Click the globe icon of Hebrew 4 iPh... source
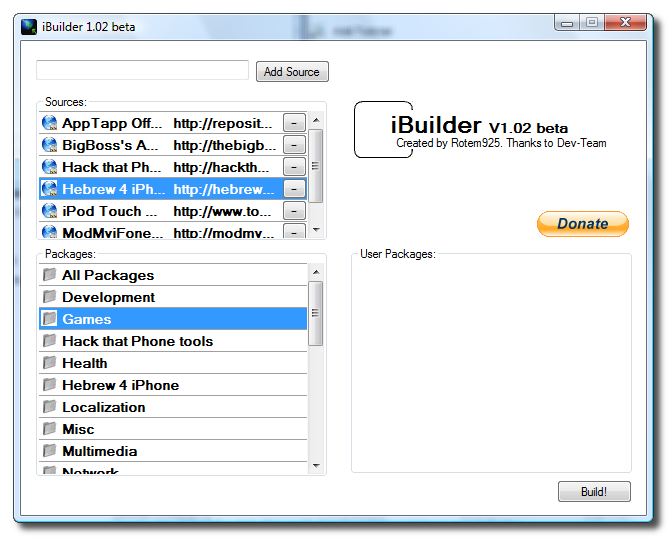Screen dimensions: 668x537 click(49, 189)
